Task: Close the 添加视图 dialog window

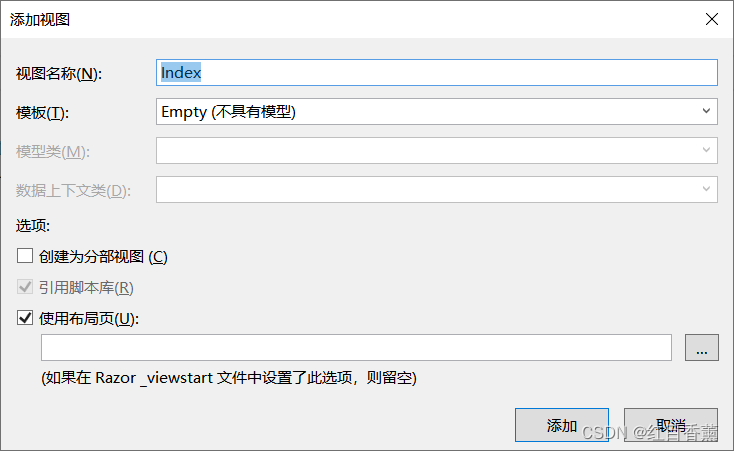Action: pos(711,19)
